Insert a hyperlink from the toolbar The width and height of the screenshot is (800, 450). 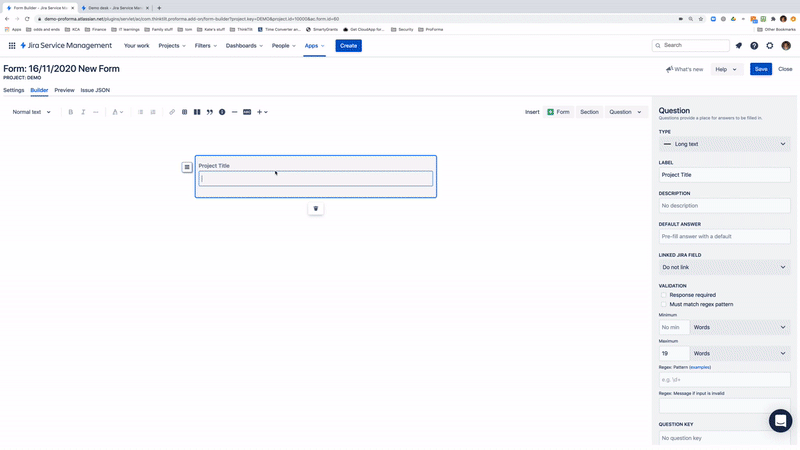tap(172, 112)
